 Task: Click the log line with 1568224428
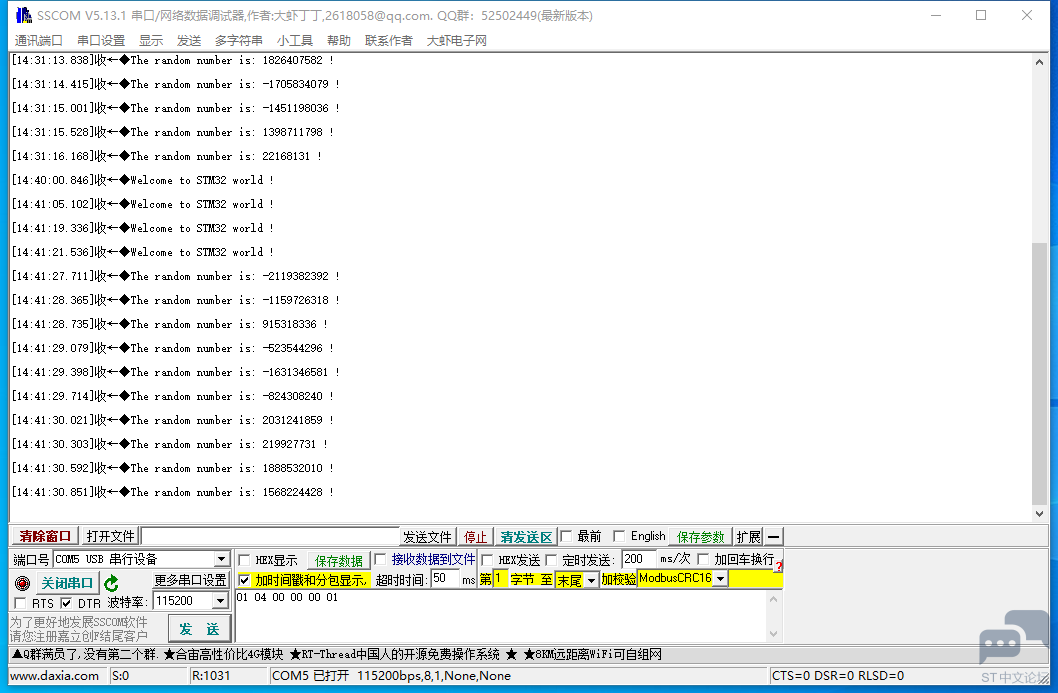click(173, 492)
